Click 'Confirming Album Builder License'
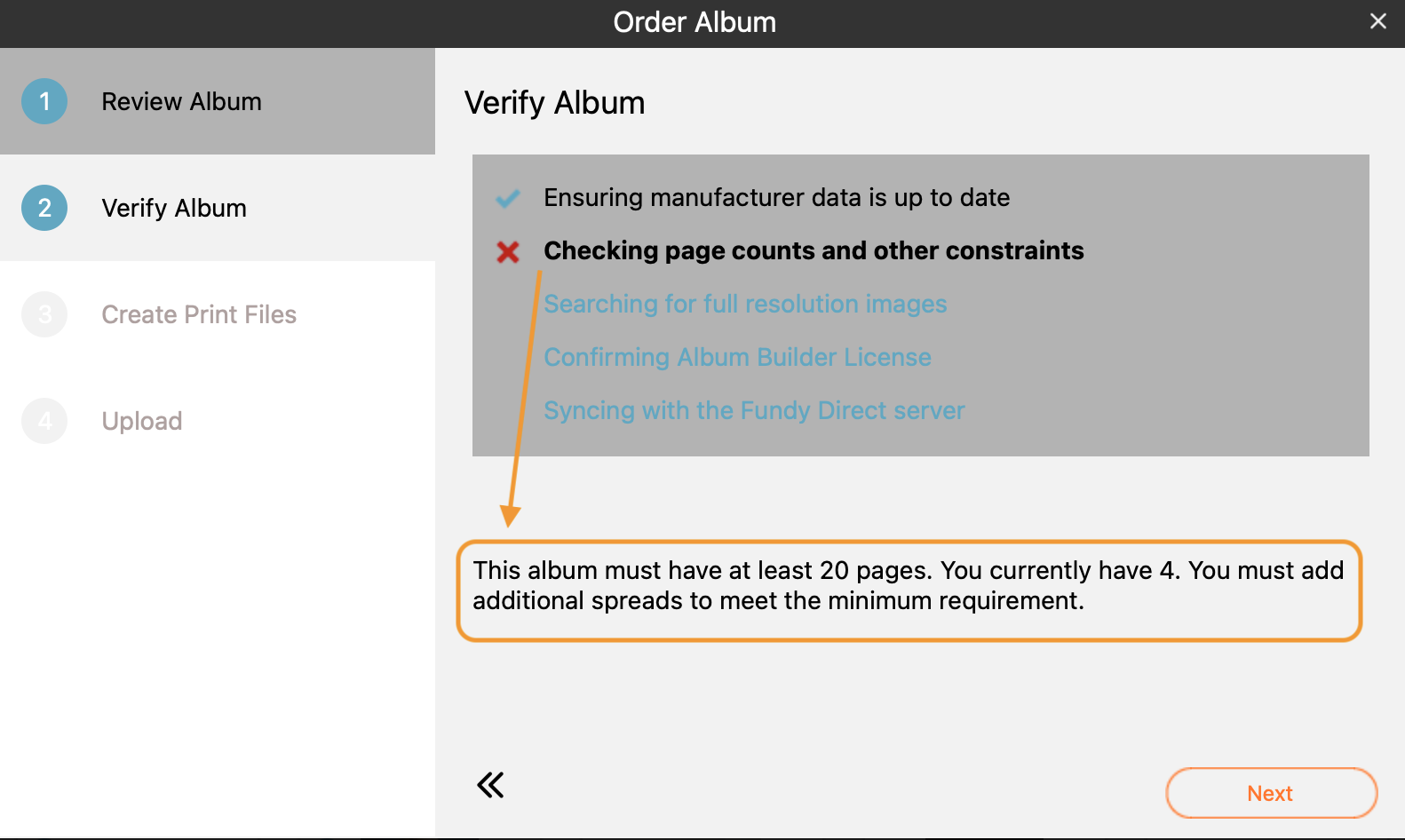The image size is (1405, 840). (x=737, y=357)
